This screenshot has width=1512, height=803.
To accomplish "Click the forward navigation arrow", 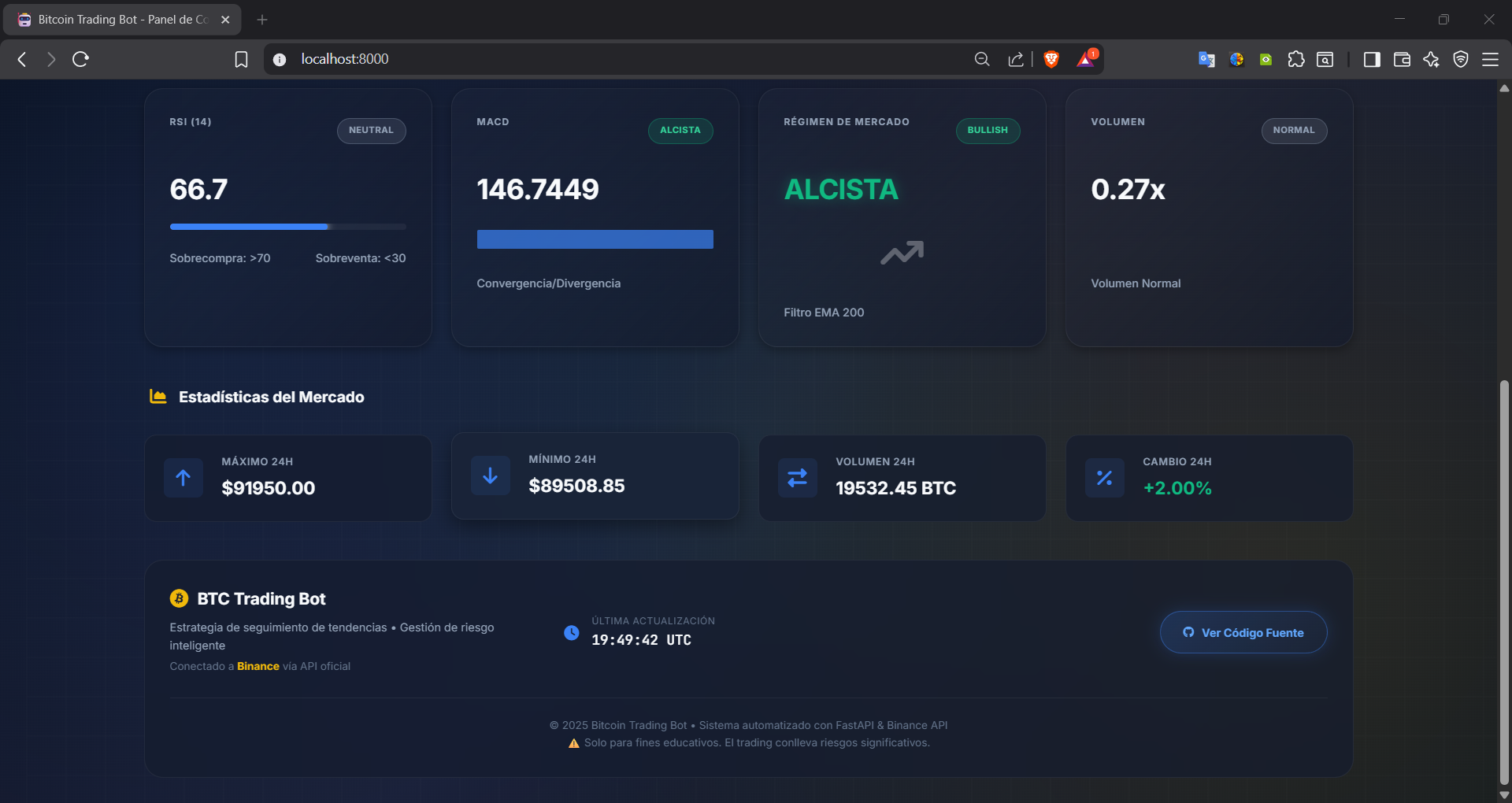I will coord(51,59).
